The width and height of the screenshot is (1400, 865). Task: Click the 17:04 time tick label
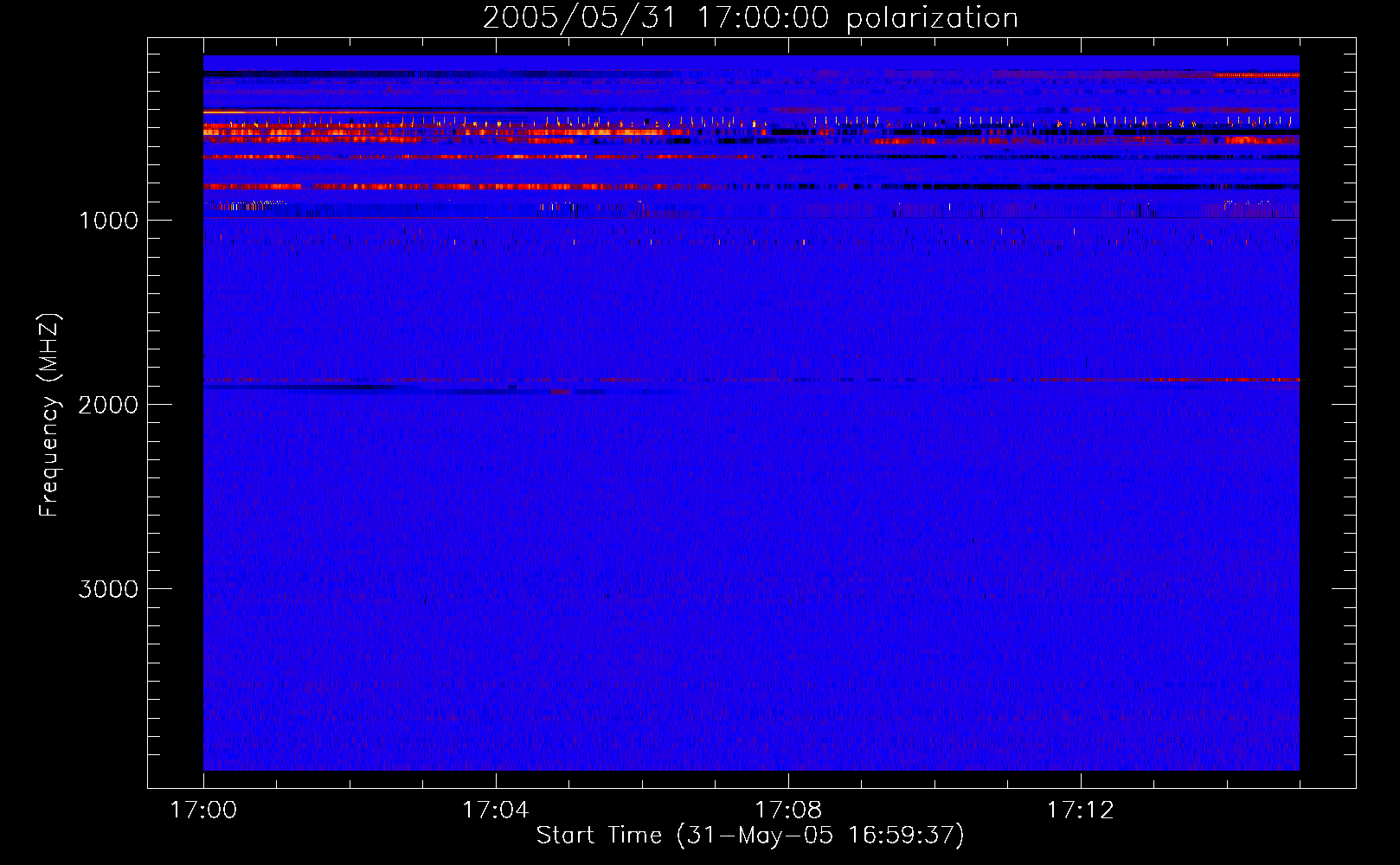pyautogui.click(x=496, y=811)
